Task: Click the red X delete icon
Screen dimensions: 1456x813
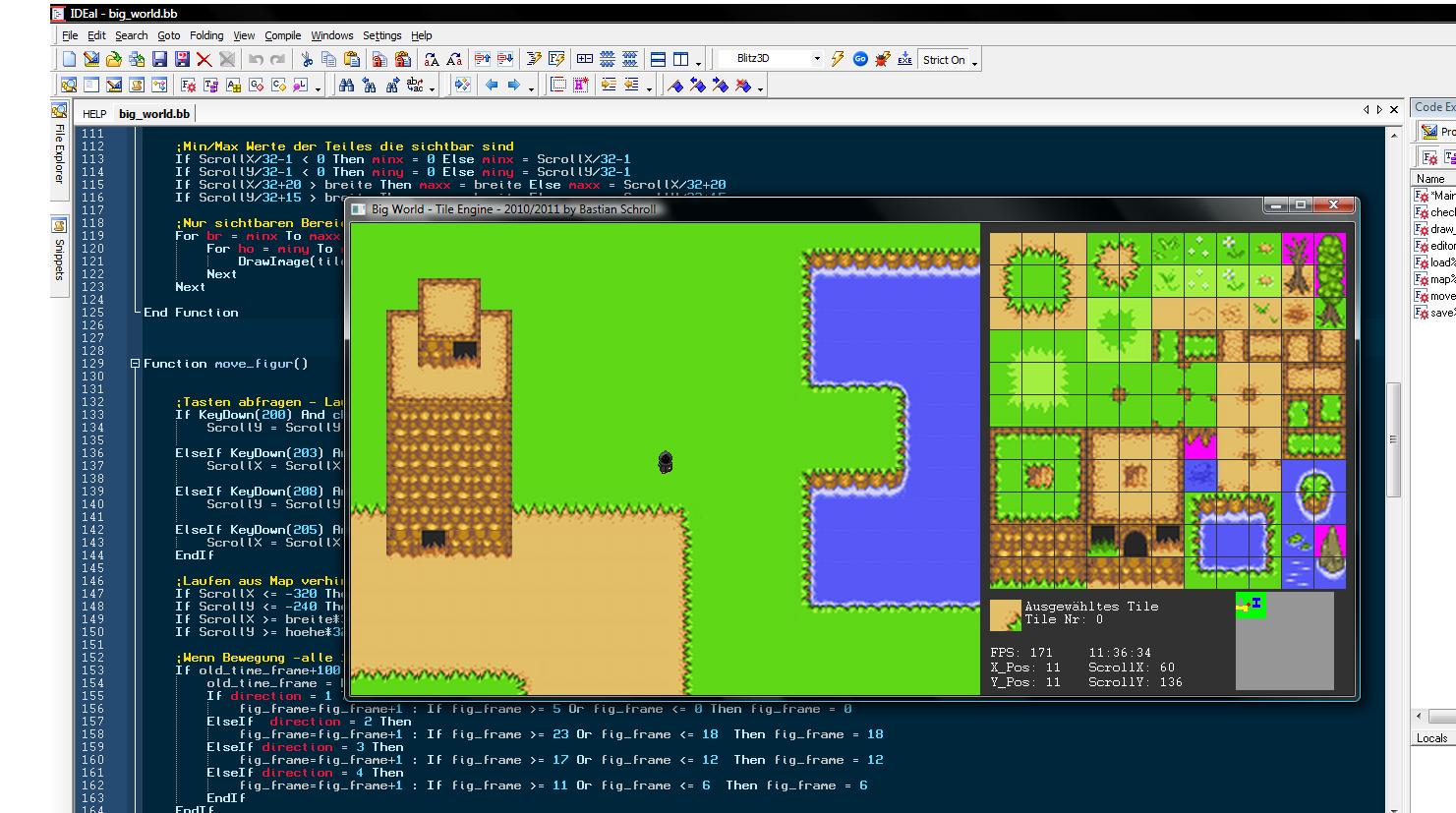Action: coord(204,59)
